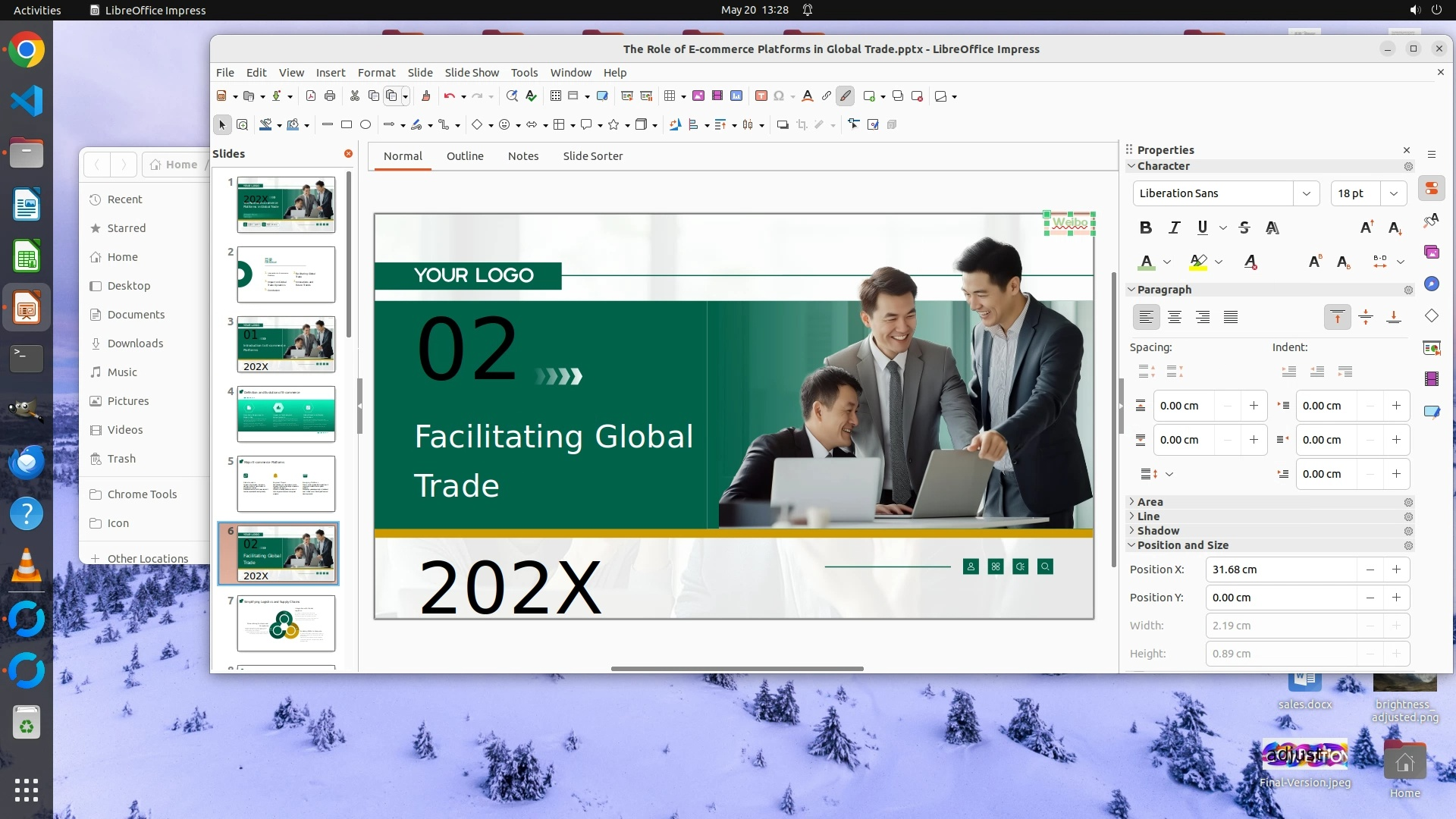Click the Undo arrow icon
Image resolution: width=1456 pixels, height=819 pixels.
coord(450,96)
